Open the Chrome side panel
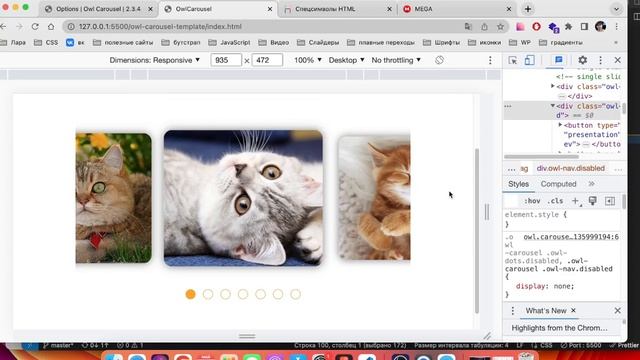 [x=584, y=27]
